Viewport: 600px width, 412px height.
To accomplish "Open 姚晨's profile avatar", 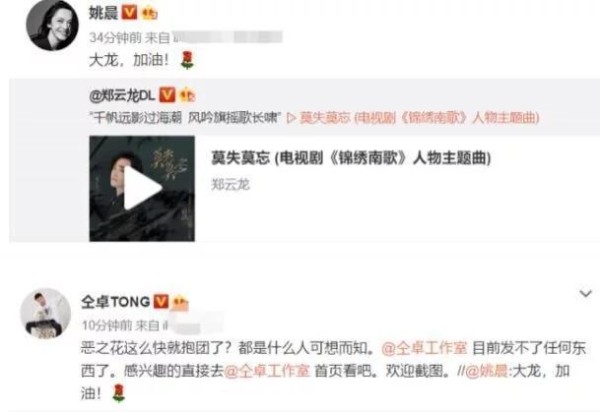I will tap(52, 25).
